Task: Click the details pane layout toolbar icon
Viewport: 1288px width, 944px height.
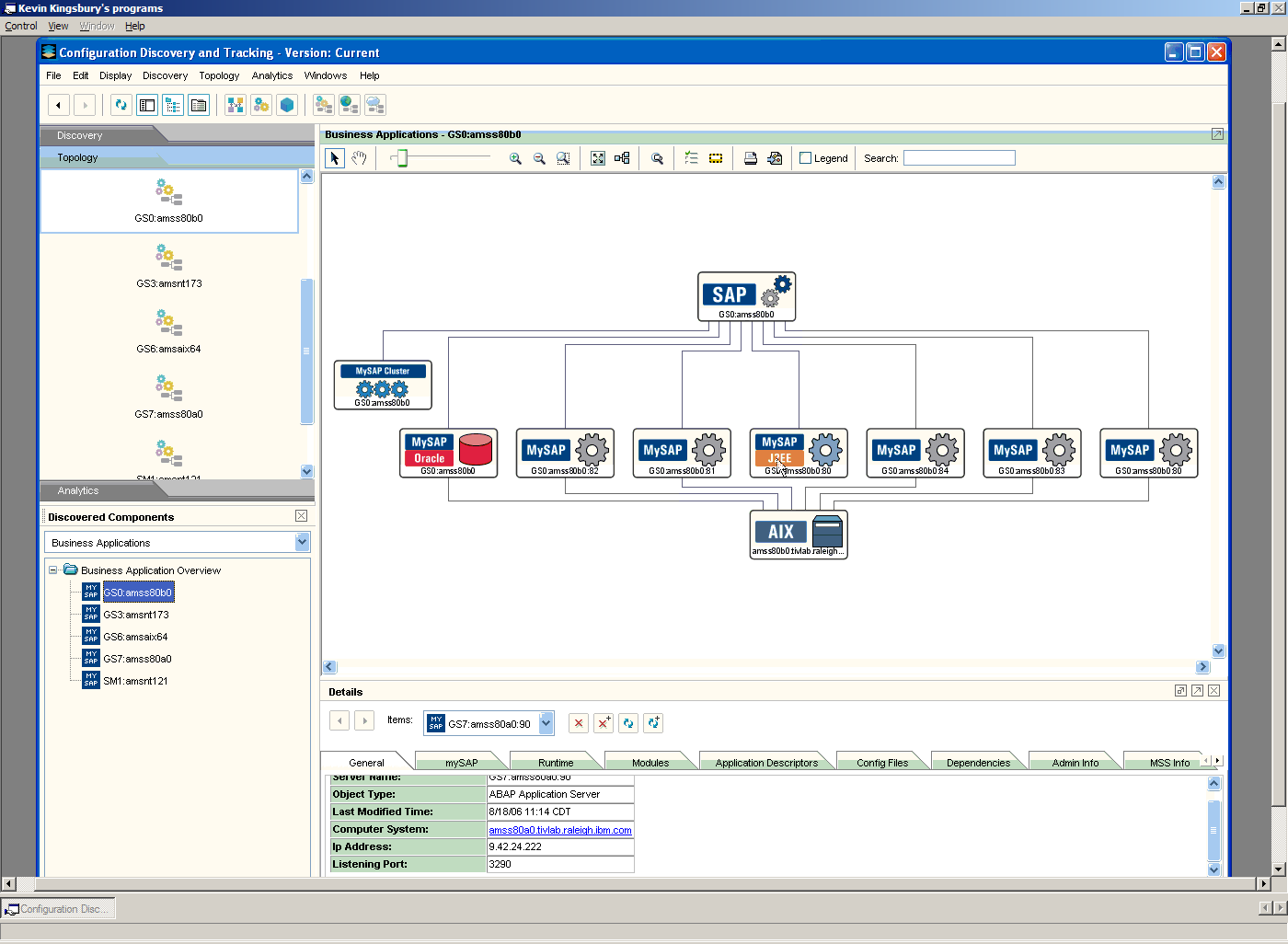Action: (x=199, y=105)
